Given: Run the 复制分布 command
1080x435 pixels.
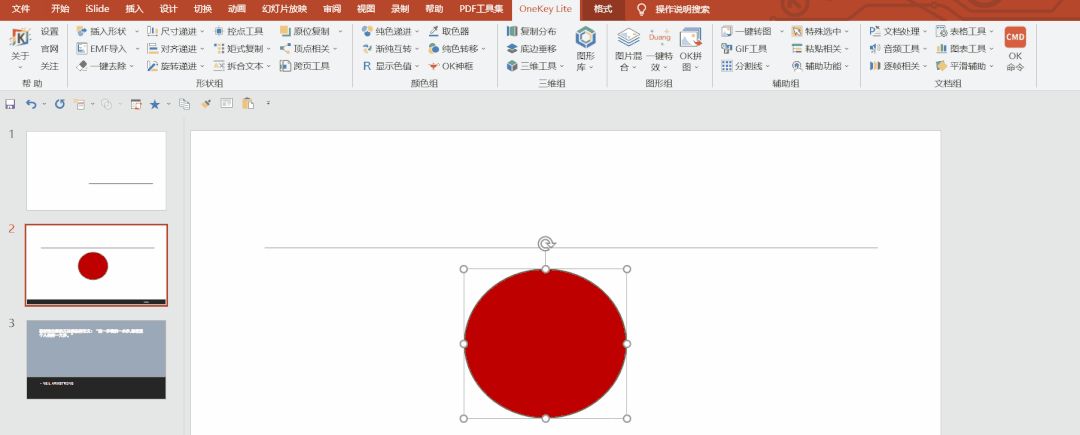Looking at the screenshot, I should (x=531, y=32).
